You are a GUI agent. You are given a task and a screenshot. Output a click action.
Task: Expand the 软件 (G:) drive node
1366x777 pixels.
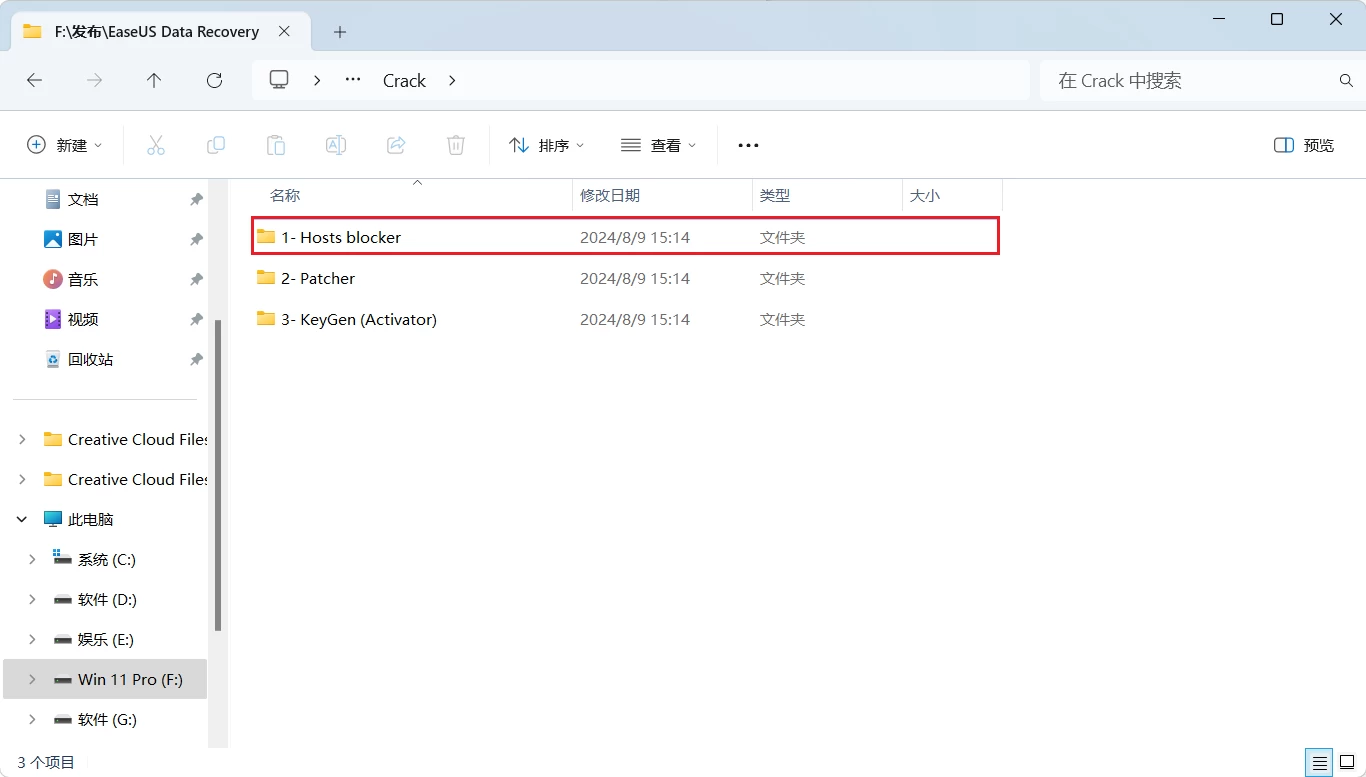click(32, 720)
